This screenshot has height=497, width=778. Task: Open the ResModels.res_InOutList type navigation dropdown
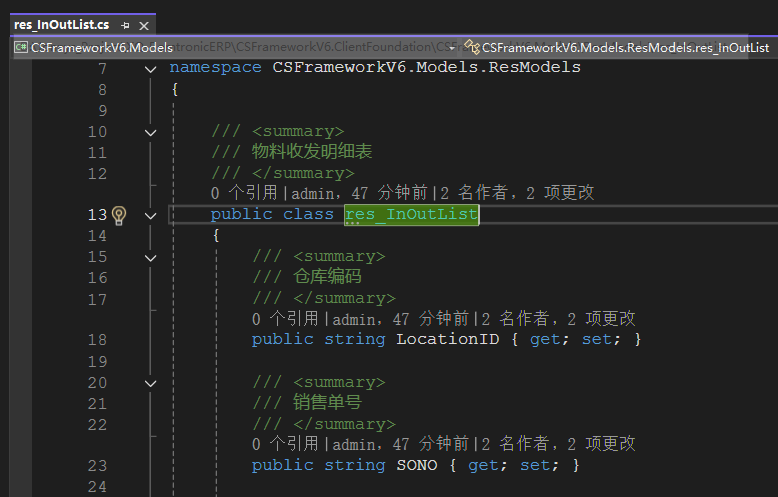click(x=620, y=47)
